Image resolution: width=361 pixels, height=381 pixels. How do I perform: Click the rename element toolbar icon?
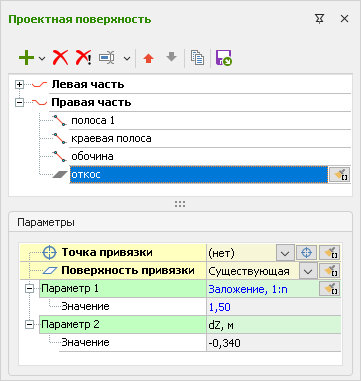[x=107, y=58]
